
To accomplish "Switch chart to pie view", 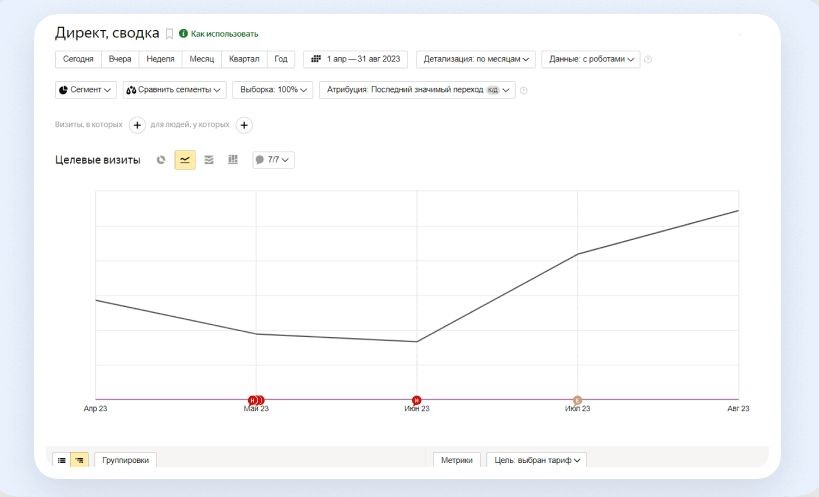I will [161, 160].
